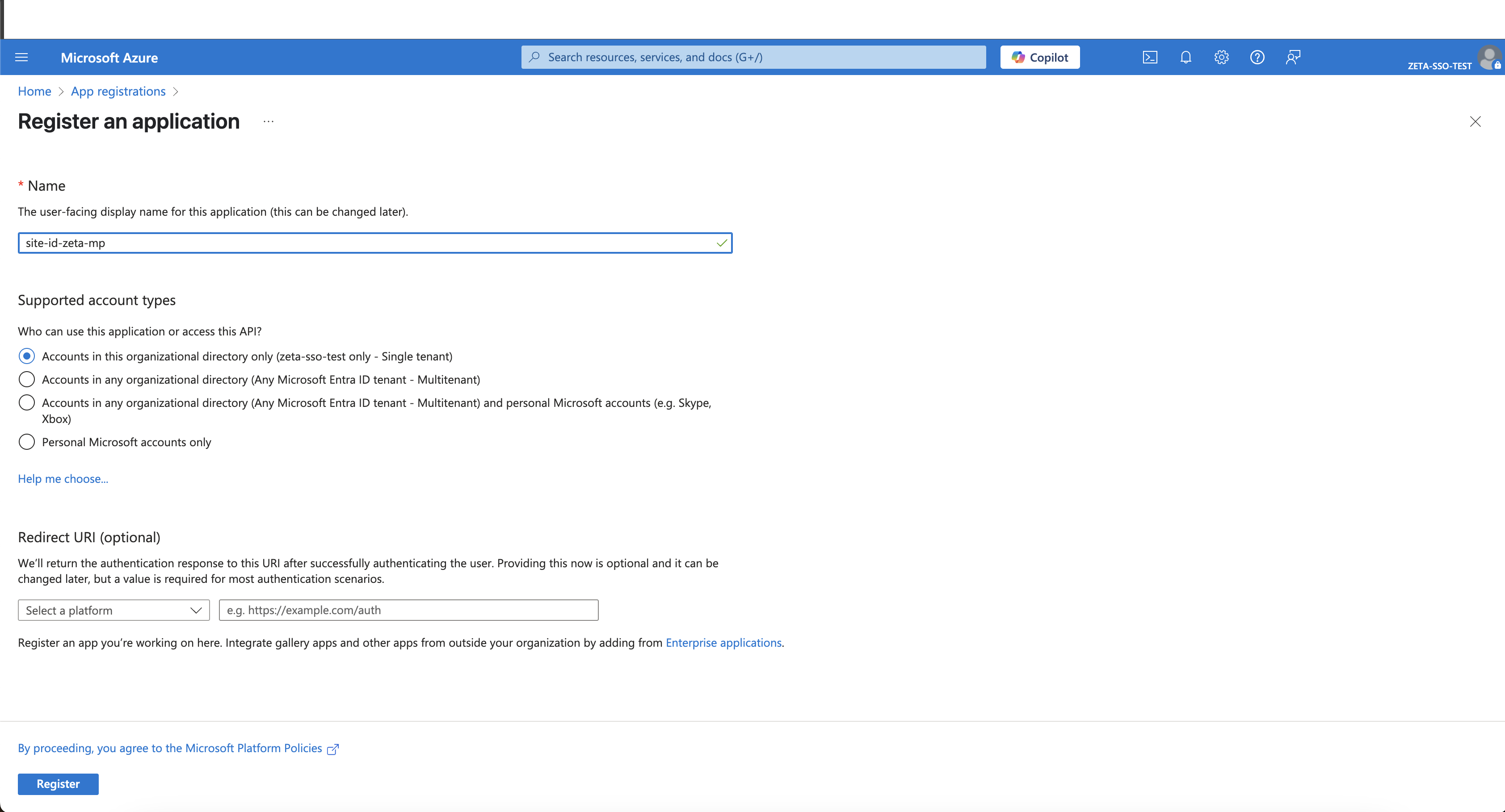
Task: Select Multitenant organizational directory option
Action: (x=27, y=380)
